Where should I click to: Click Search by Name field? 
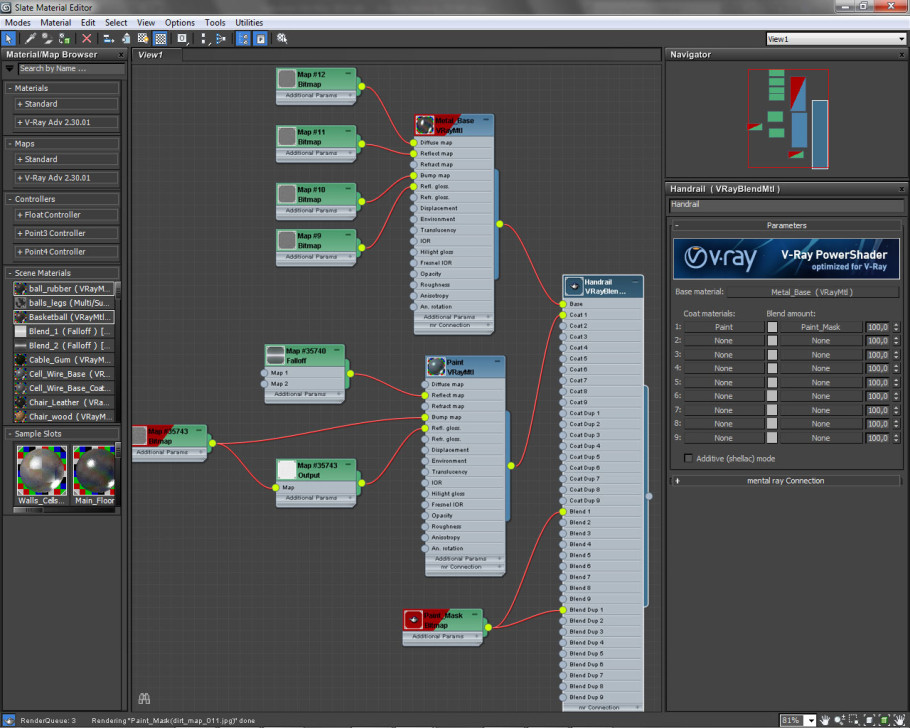[71, 69]
